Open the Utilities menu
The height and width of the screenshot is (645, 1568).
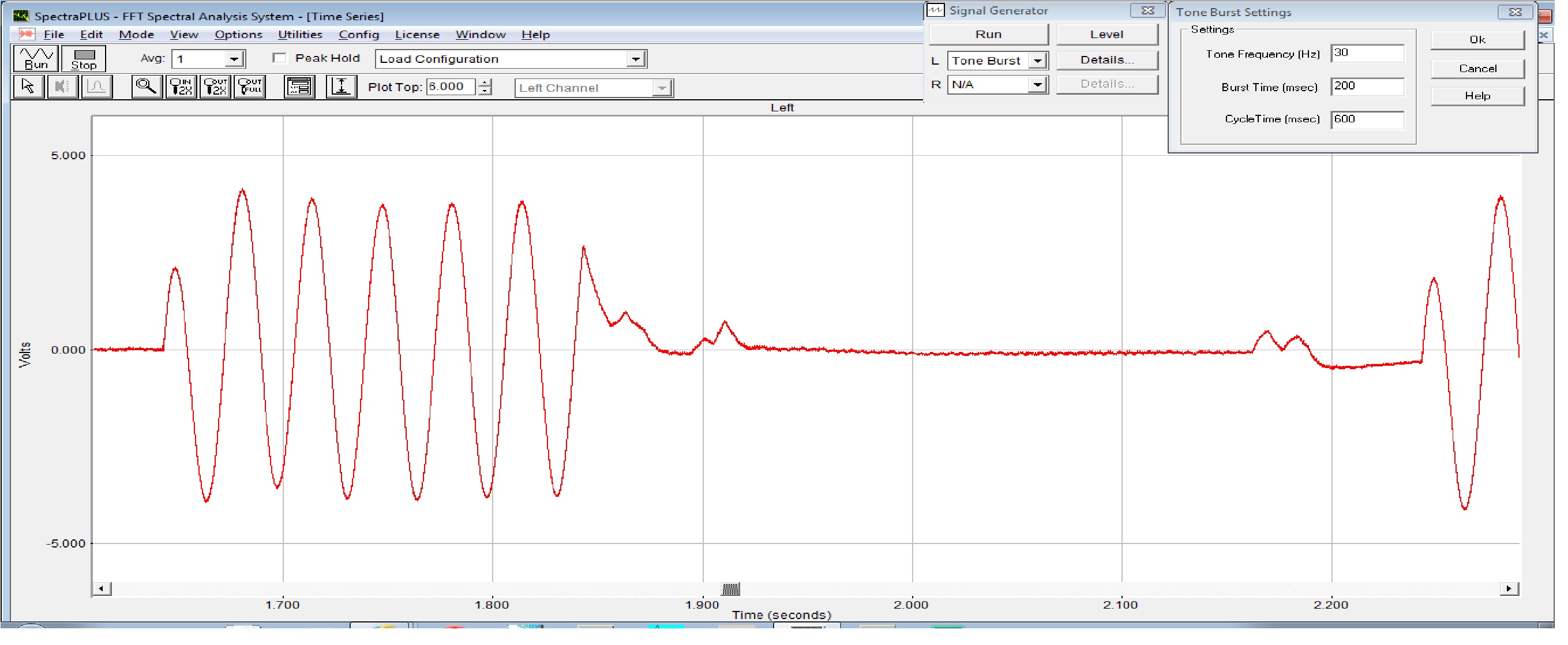pos(300,35)
